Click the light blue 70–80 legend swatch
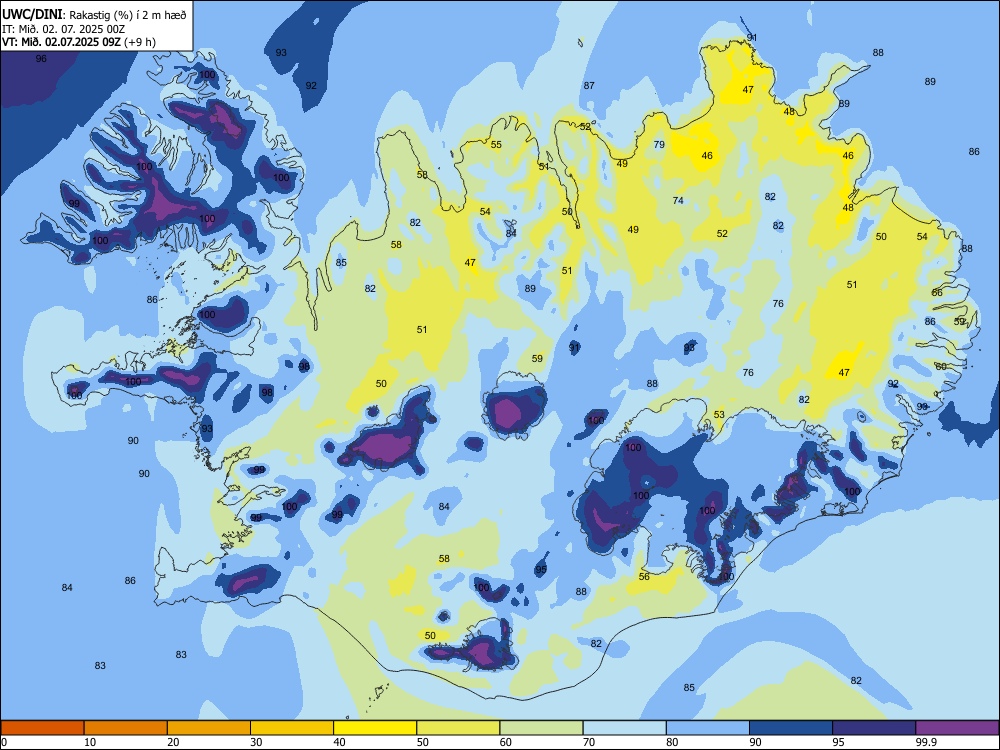 [x=624, y=728]
